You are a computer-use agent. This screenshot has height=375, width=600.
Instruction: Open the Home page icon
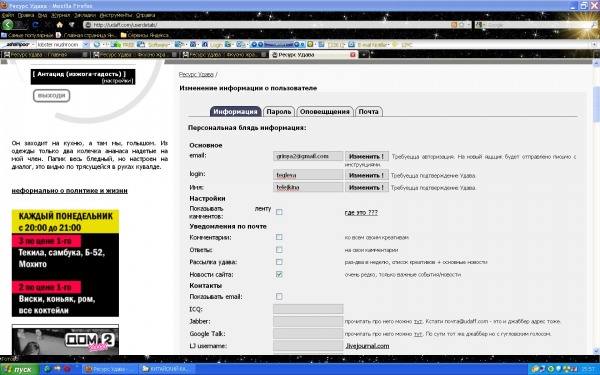coord(59,25)
